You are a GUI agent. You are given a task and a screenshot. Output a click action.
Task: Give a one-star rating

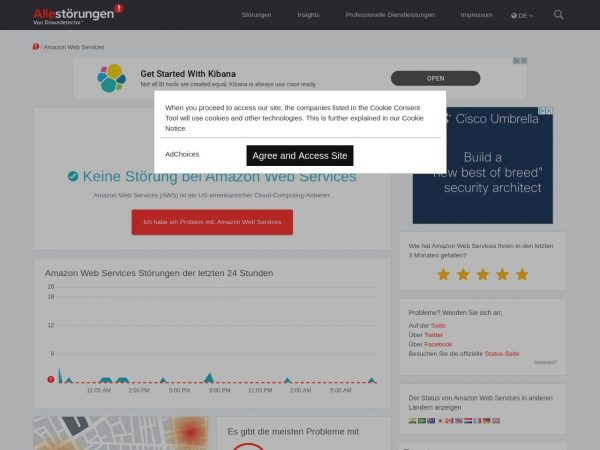[x=443, y=274]
